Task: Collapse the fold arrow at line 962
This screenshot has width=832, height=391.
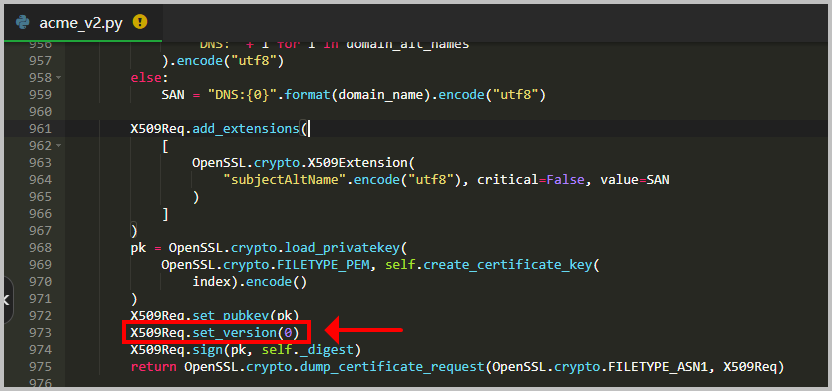Action: coord(58,145)
